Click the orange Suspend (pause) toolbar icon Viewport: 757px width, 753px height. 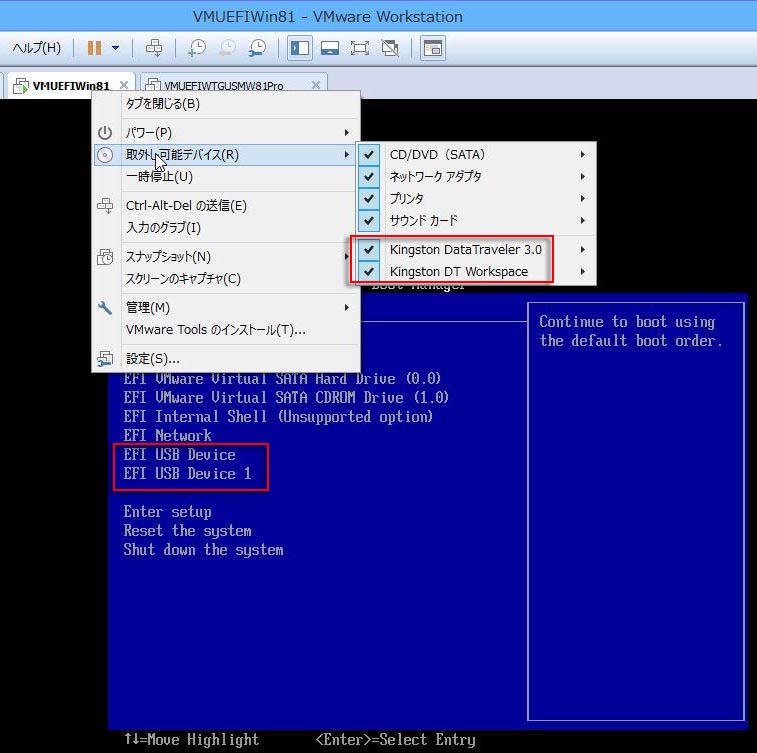(95, 48)
